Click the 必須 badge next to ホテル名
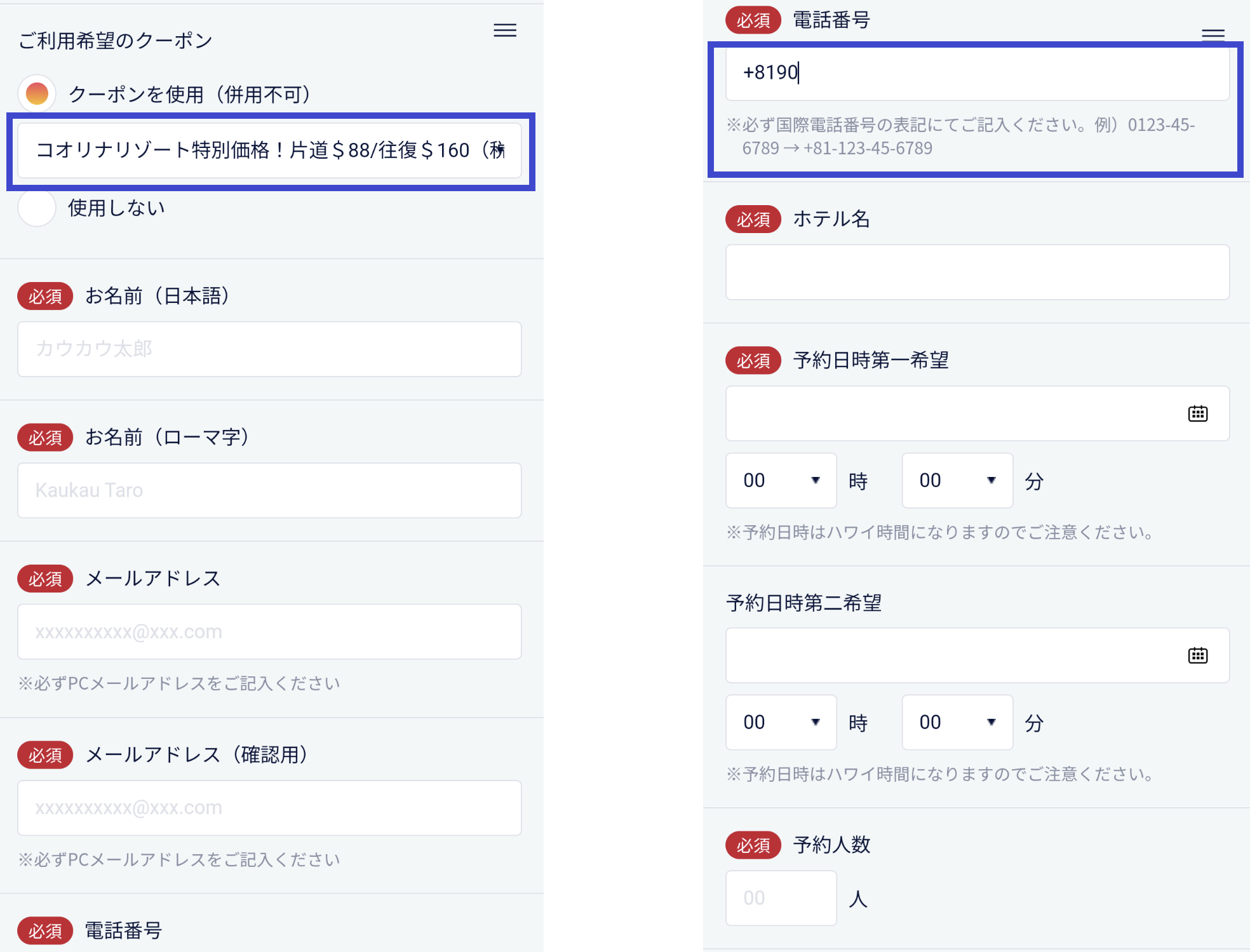 (753, 219)
